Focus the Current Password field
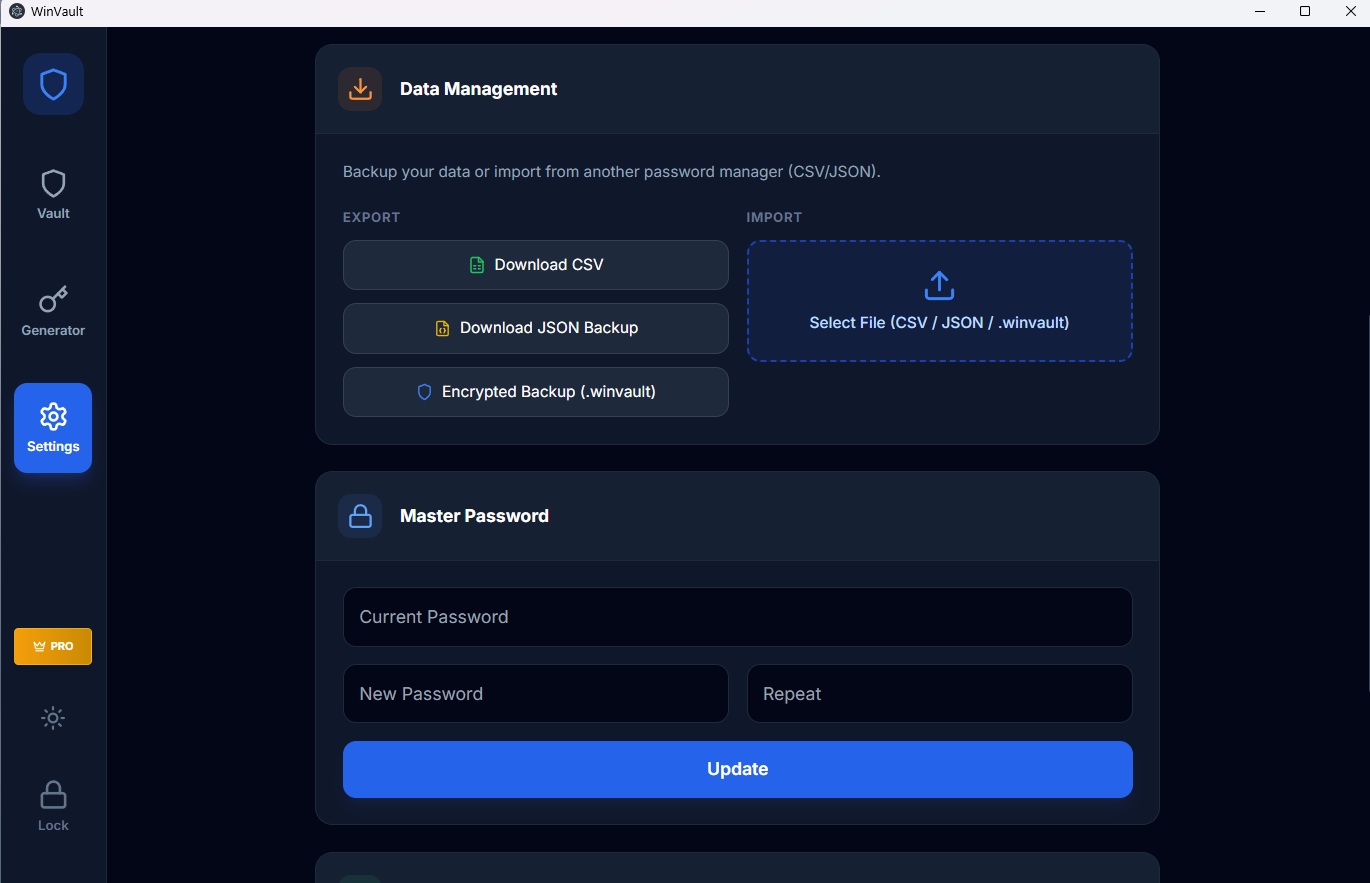The image size is (1370, 883). coord(737,617)
